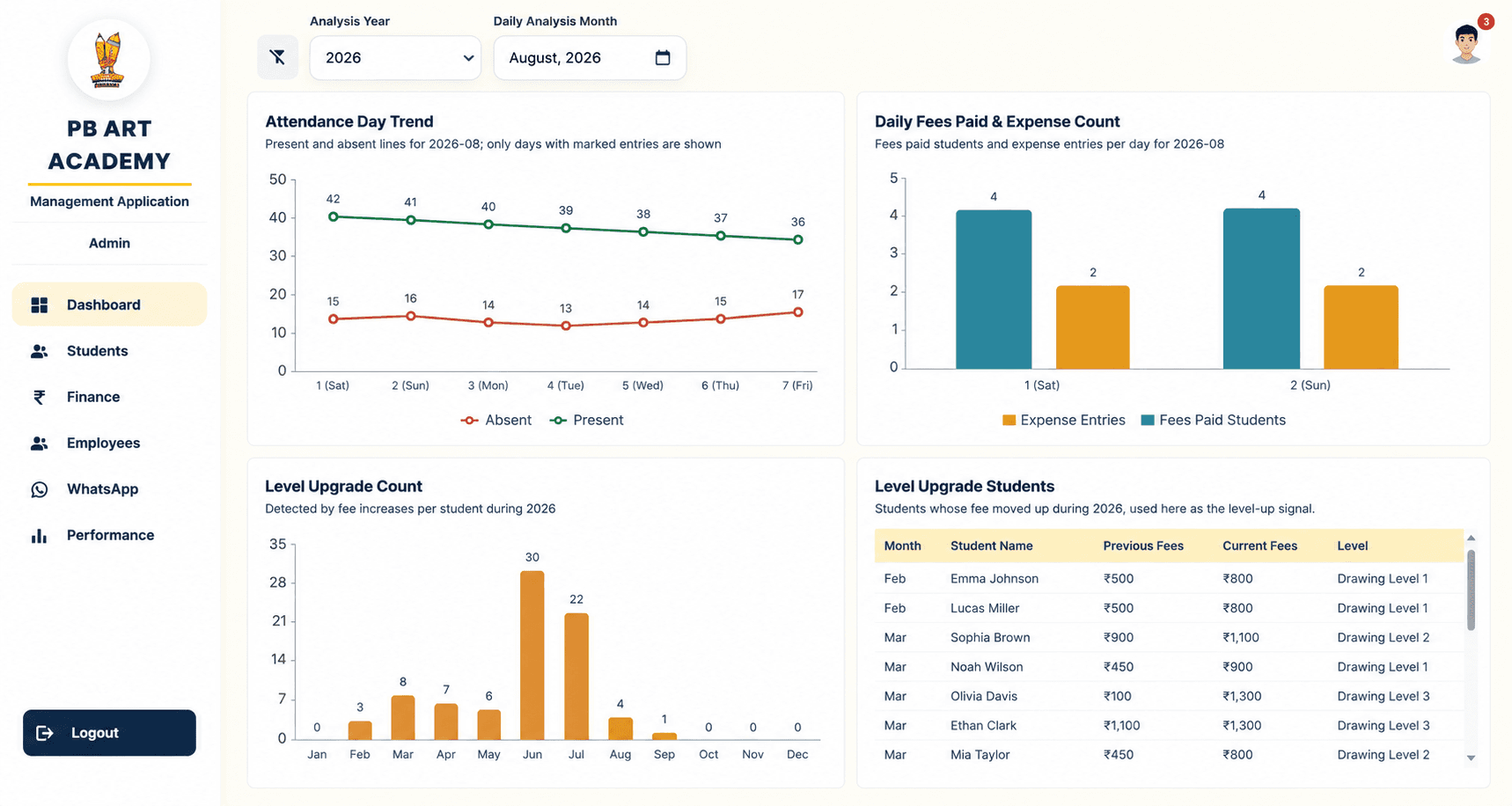Viewport: 1512px width, 806px height.
Task: Open the calendar picker icon
Action: click(x=663, y=58)
